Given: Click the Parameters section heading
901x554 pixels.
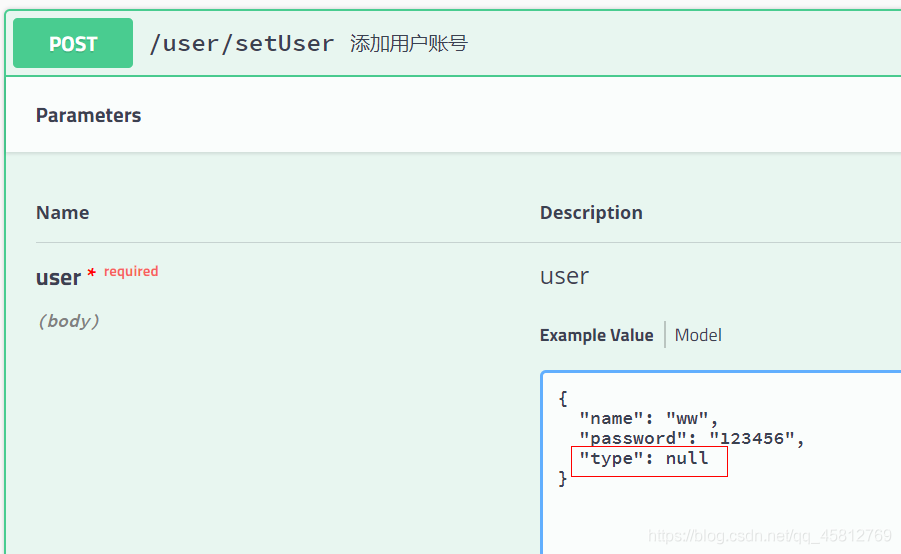Looking at the screenshot, I should click(88, 115).
